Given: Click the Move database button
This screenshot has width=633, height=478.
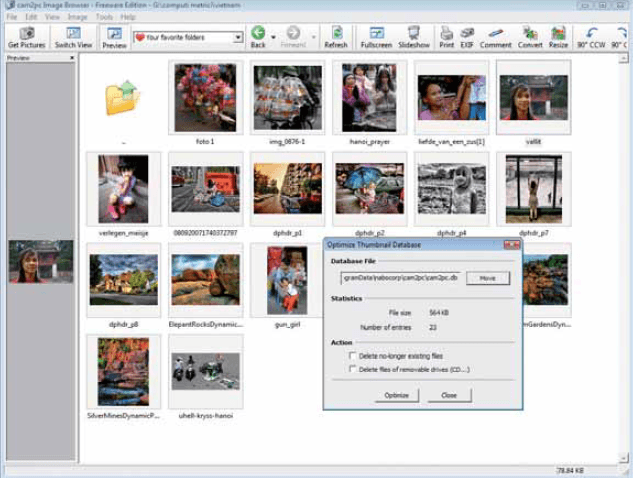Looking at the screenshot, I should [x=488, y=278].
